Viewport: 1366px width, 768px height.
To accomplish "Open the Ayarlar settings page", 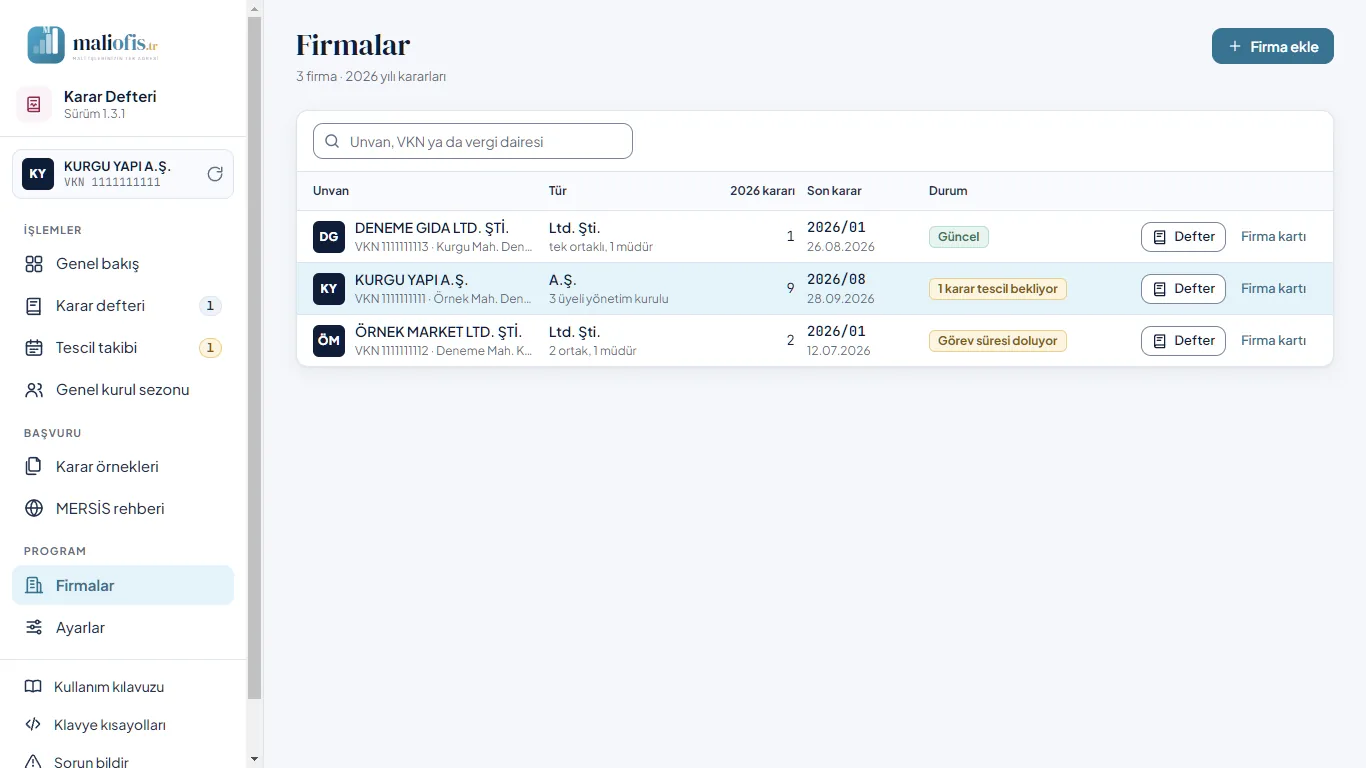I will pos(123,628).
